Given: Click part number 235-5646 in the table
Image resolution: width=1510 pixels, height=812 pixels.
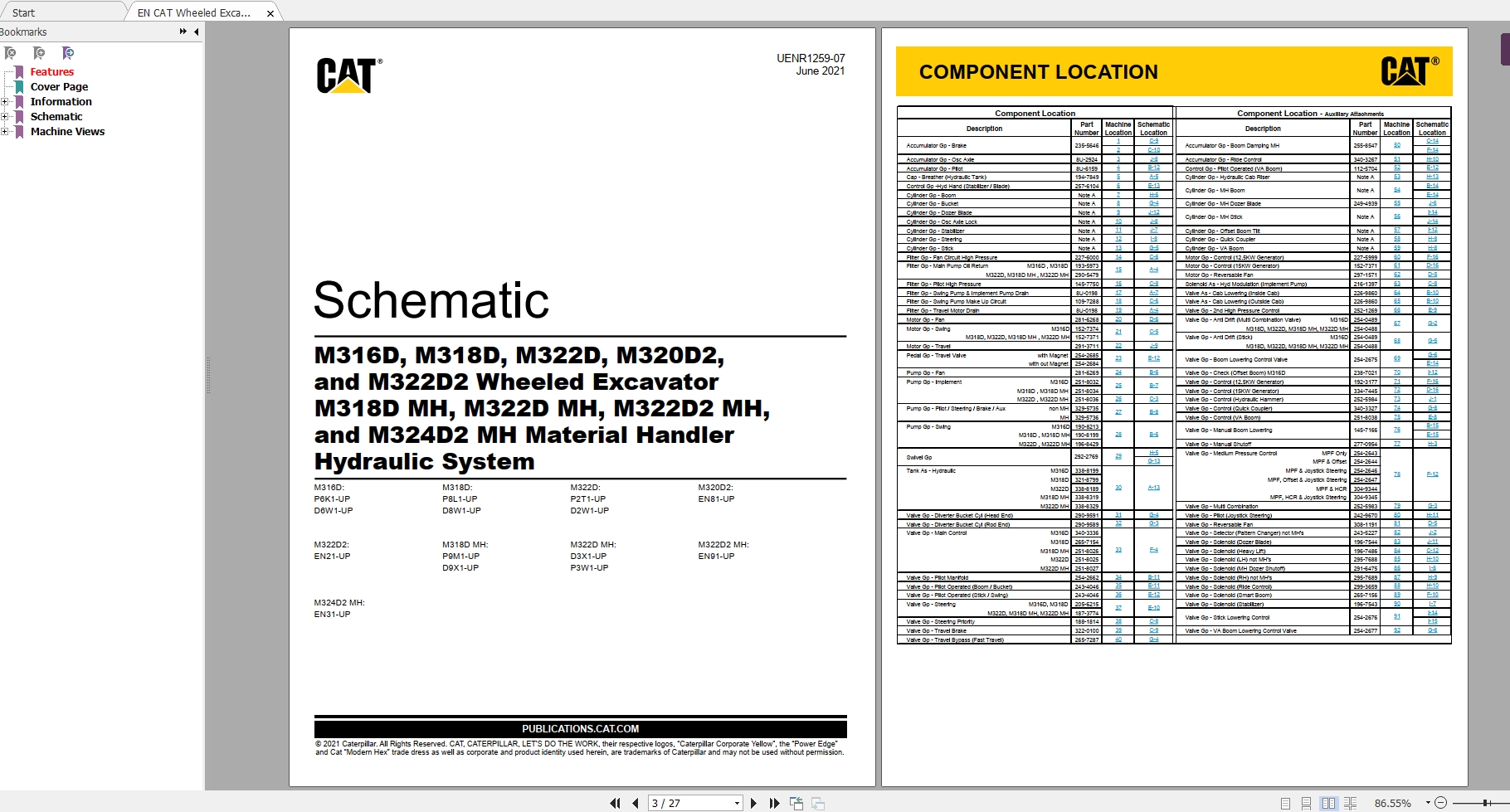Looking at the screenshot, I should tap(1087, 146).
